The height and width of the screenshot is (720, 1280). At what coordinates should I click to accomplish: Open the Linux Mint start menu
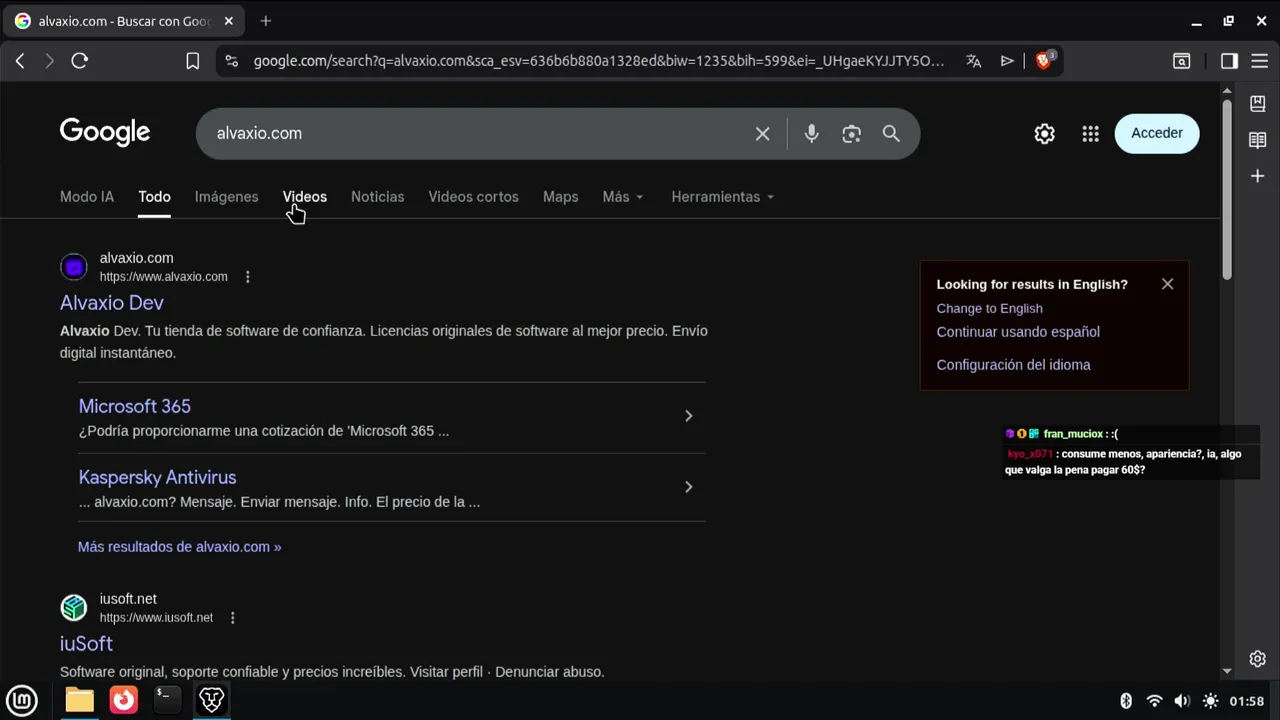[x=22, y=700]
